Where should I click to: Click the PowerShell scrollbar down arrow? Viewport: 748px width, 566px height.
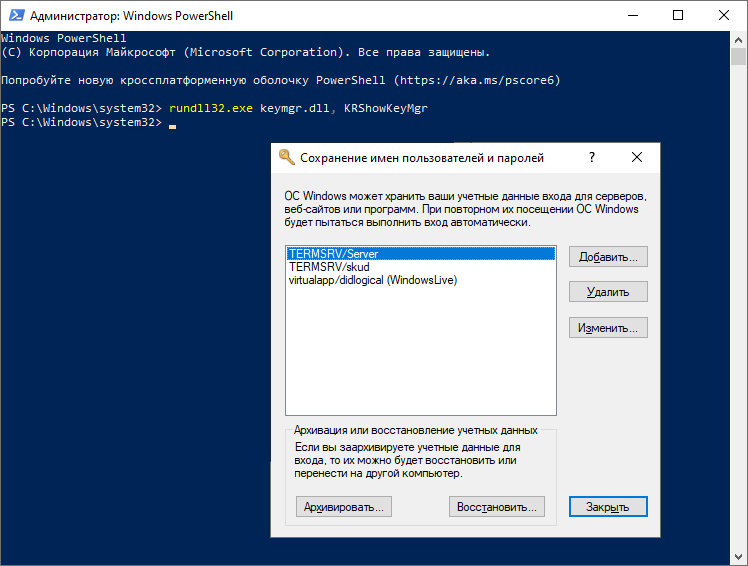click(738, 556)
